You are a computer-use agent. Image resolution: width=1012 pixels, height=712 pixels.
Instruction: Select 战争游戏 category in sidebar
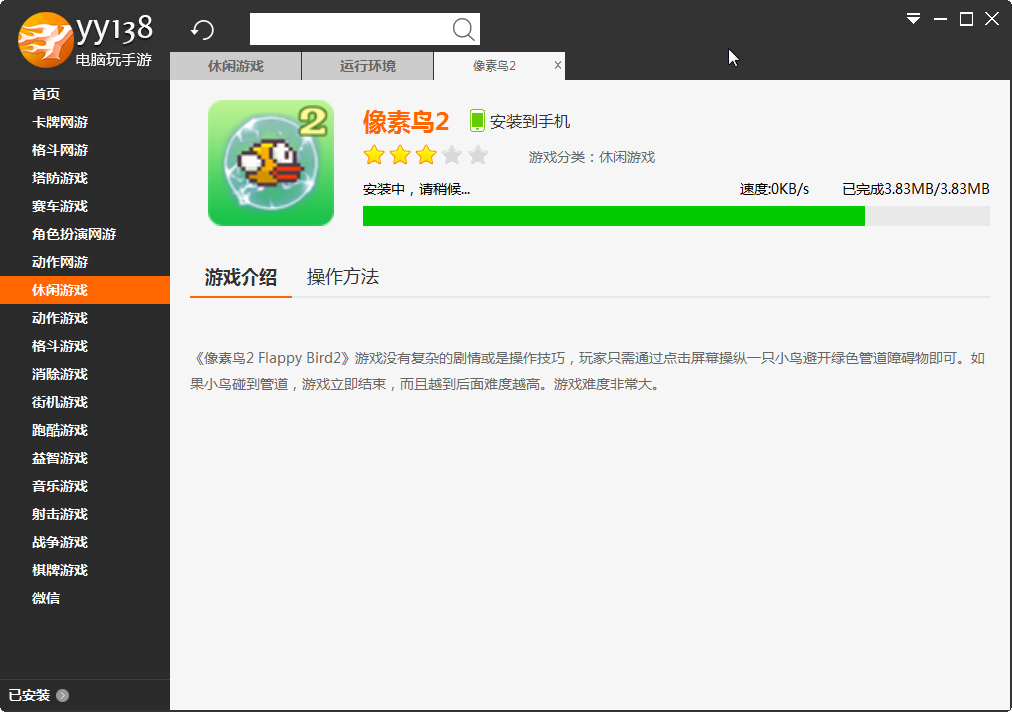click(60, 542)
